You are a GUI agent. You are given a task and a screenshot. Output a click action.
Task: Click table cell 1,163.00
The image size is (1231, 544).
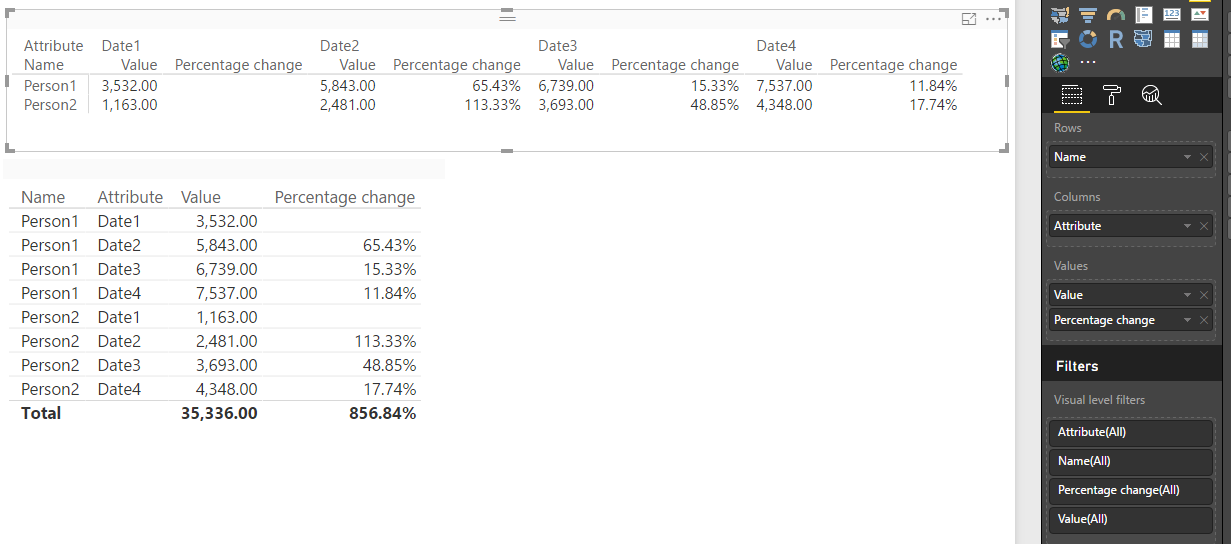[227, 317]
